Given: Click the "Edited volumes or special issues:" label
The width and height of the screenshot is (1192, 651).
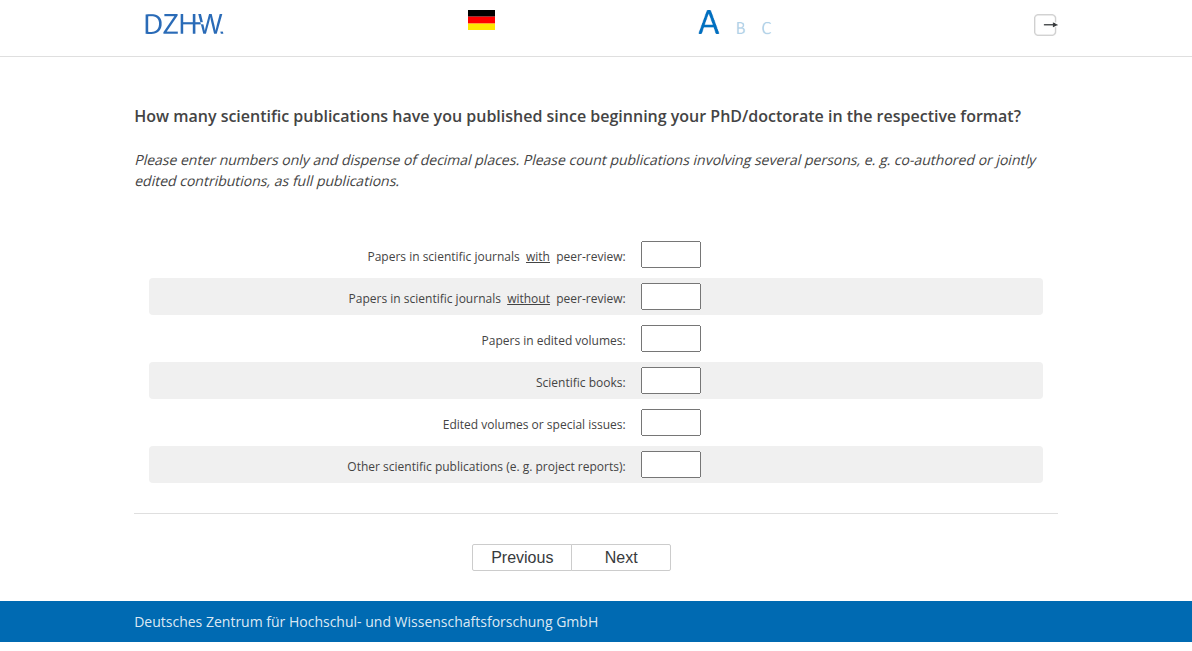Looking at the screenshot, I should [x=534, y=424].
